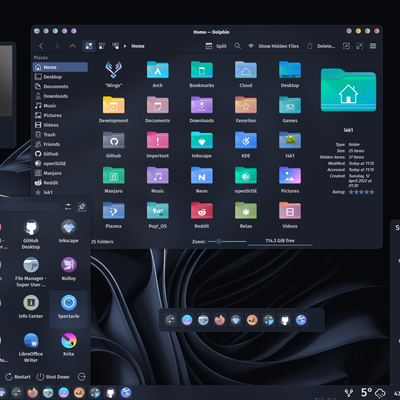This screenshot has width=400, height=400.
Task: Open Documents in Places panel
Action: click(x=60, y=86)
